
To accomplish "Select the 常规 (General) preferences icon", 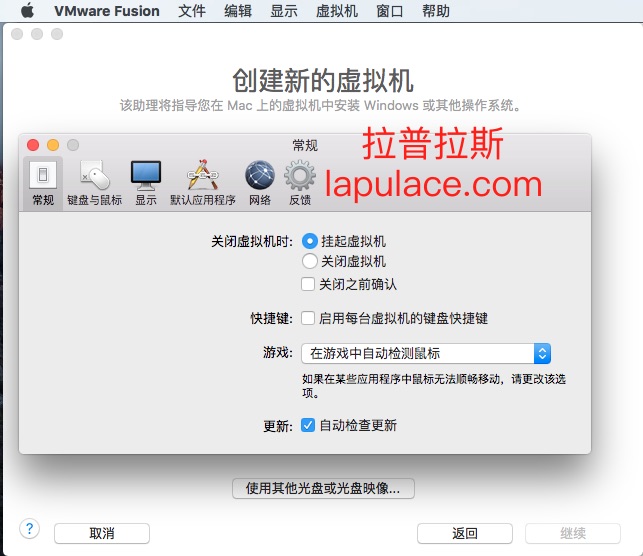I will [43, 182].
